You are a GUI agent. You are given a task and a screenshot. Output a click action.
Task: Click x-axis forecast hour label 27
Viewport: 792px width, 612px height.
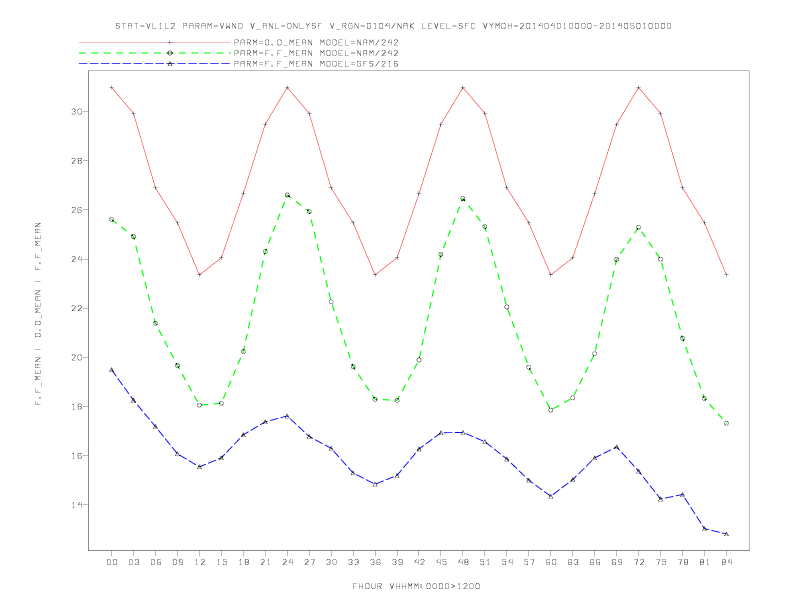[x=309, y=562]
